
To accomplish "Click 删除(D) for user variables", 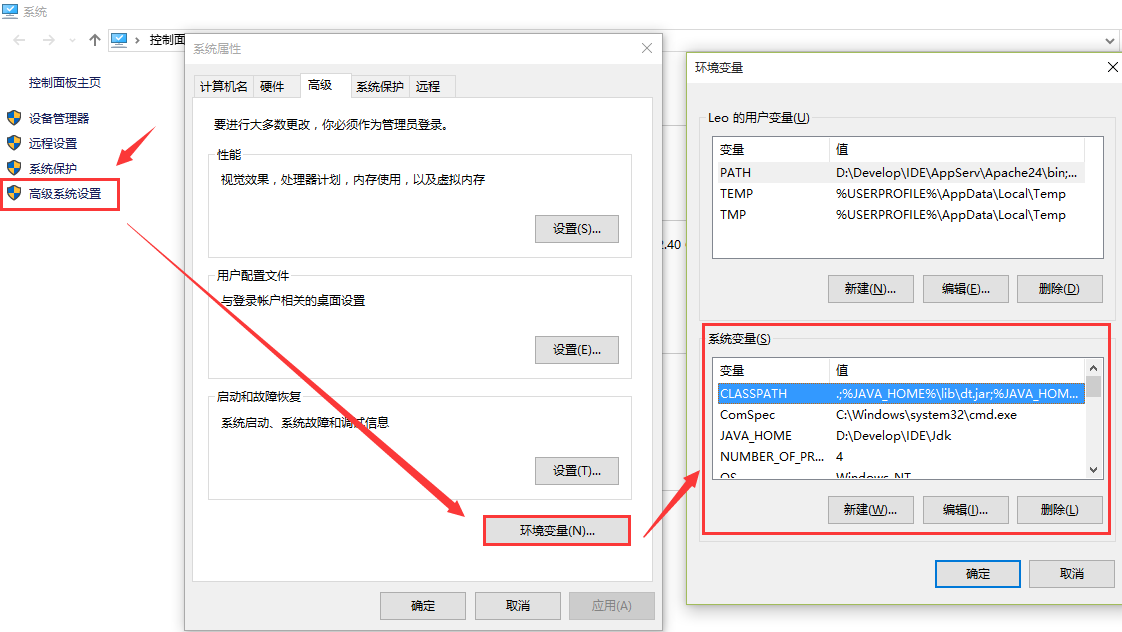I will [1059, 288].
